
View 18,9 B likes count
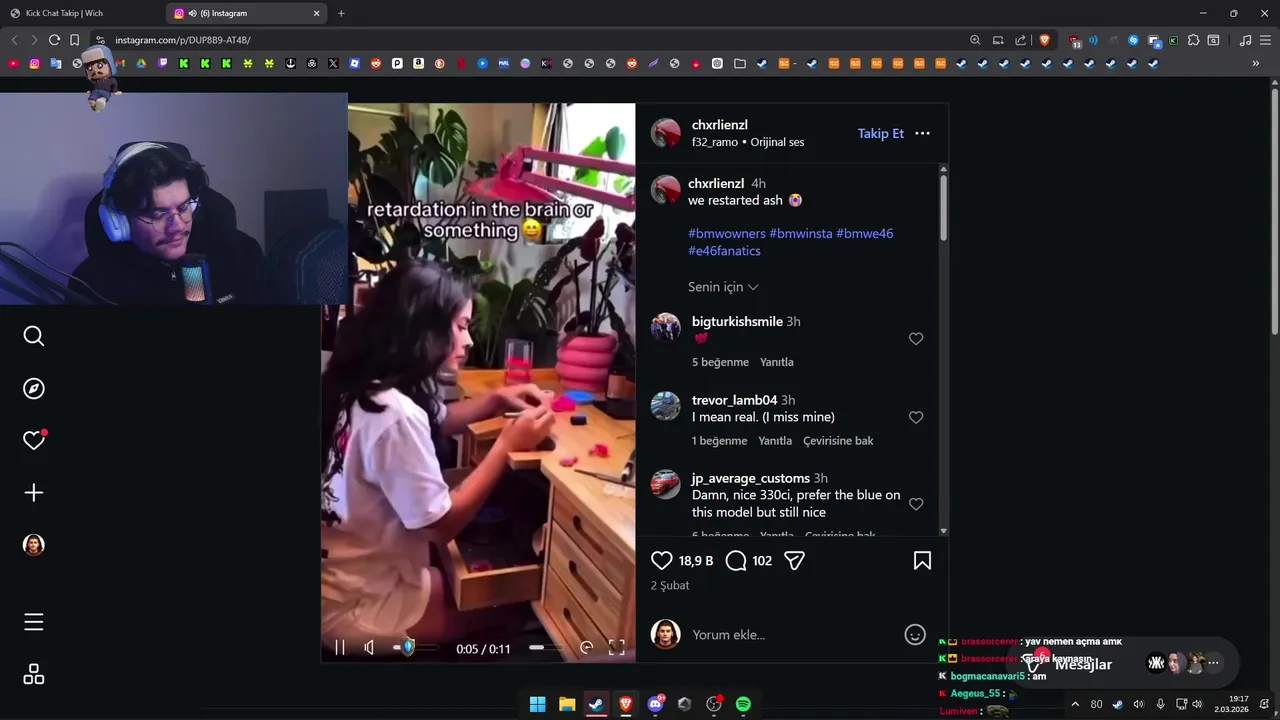click(x=696, y=561)
